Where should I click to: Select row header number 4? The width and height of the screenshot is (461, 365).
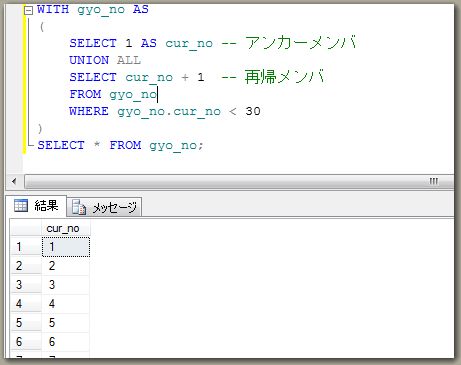tap(26, 304)
